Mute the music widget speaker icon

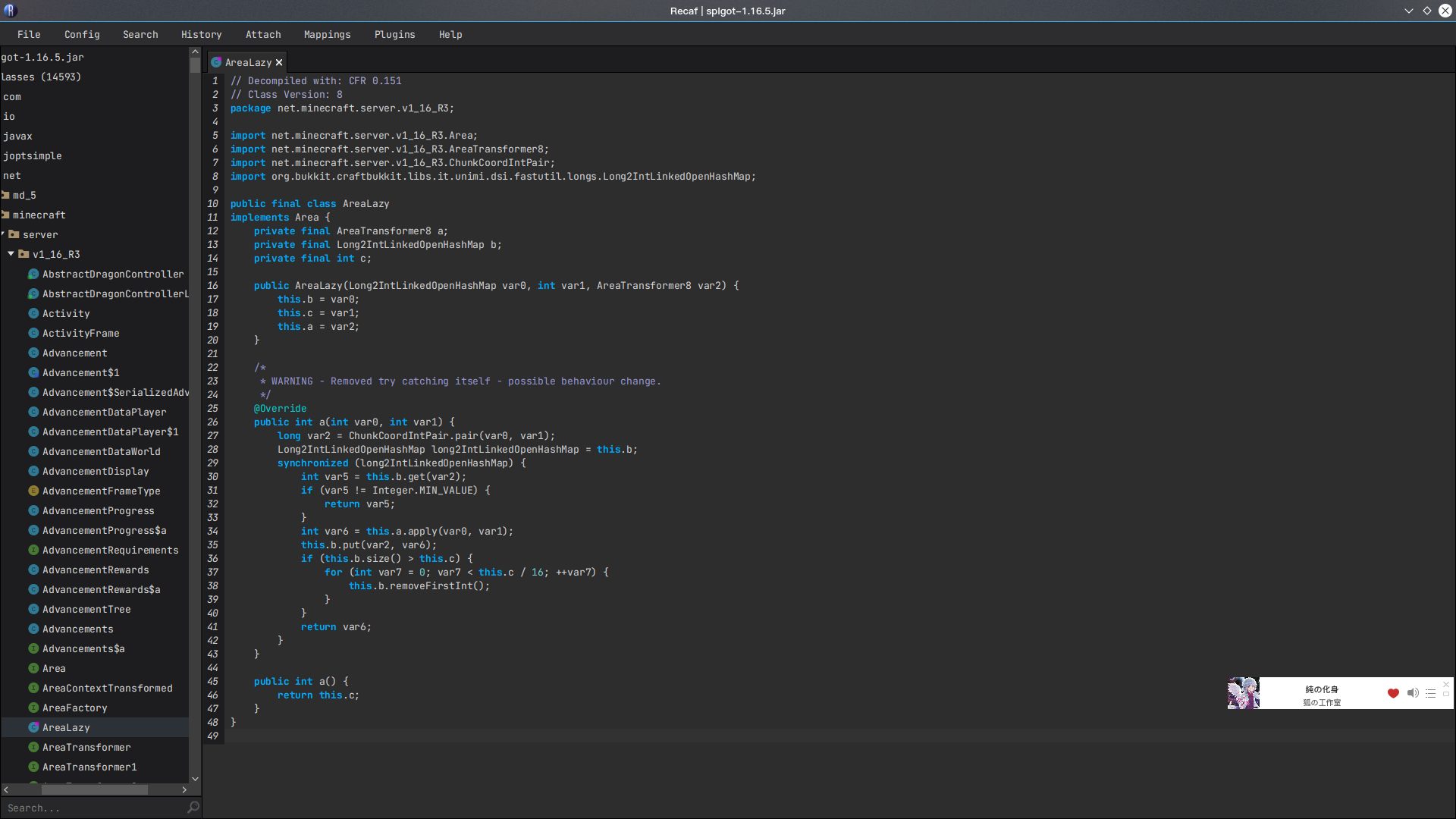[1413, 693]
